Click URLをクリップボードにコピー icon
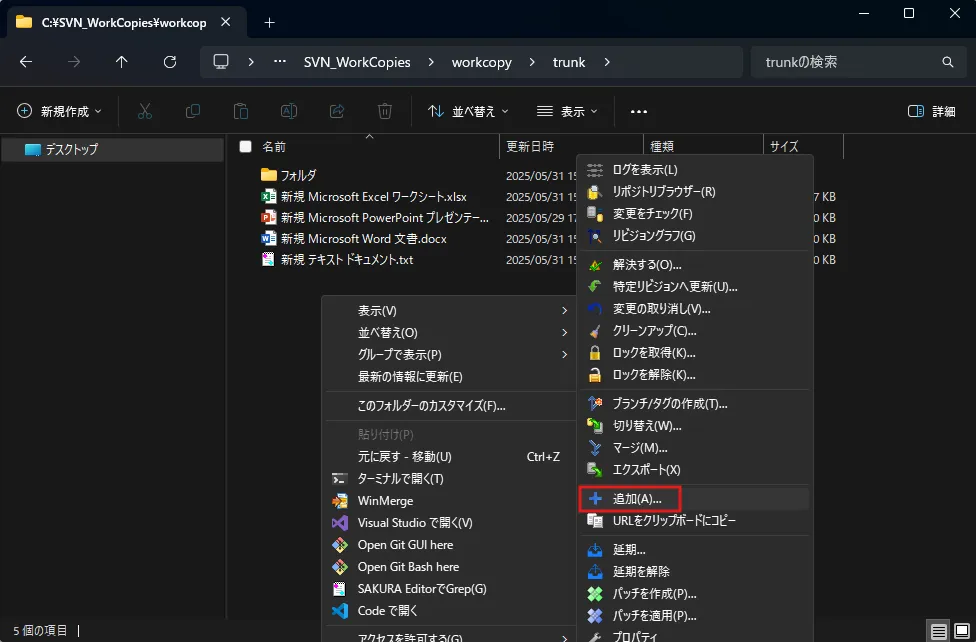The width and height of the screenshot is (976, 642). (595, 521)
